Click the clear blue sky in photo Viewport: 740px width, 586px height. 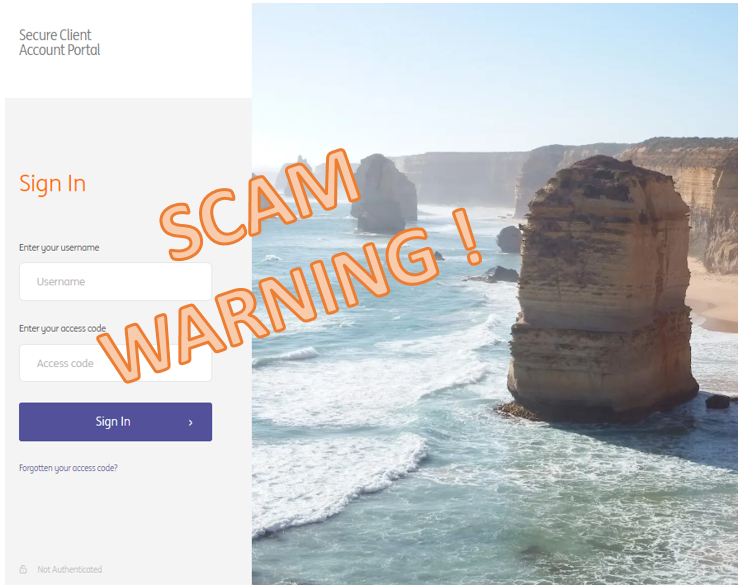tap(472, 71)
